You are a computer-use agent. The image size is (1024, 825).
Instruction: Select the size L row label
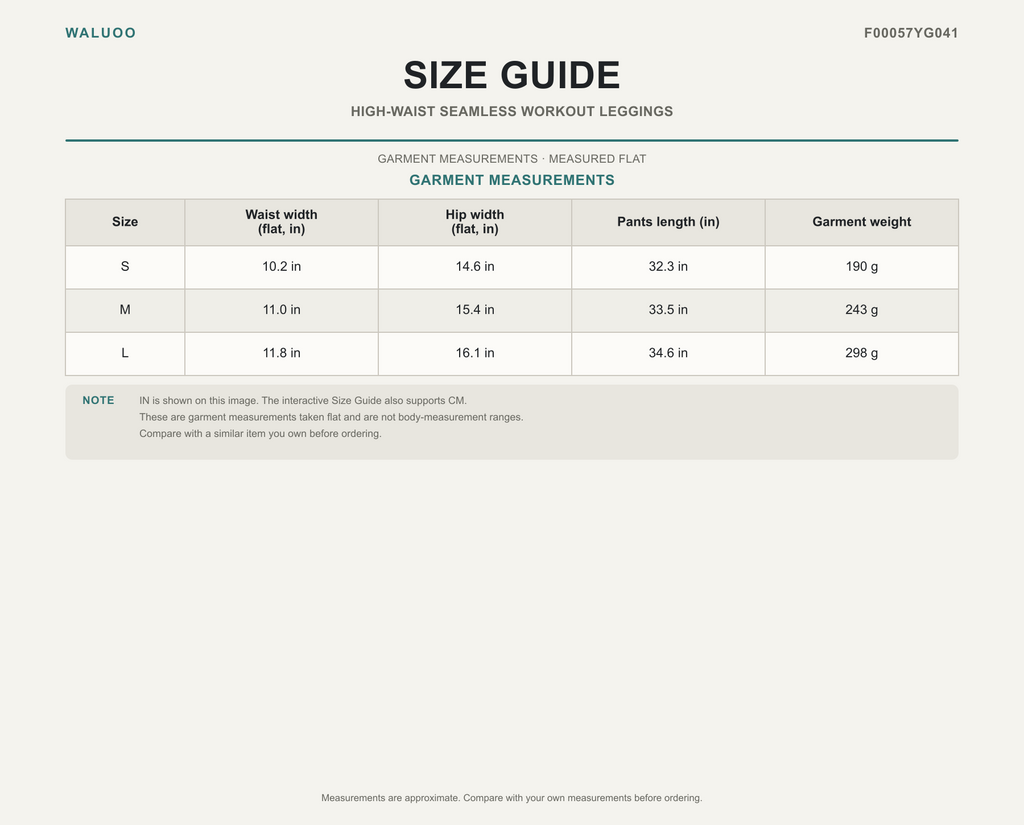coord(125,353)
